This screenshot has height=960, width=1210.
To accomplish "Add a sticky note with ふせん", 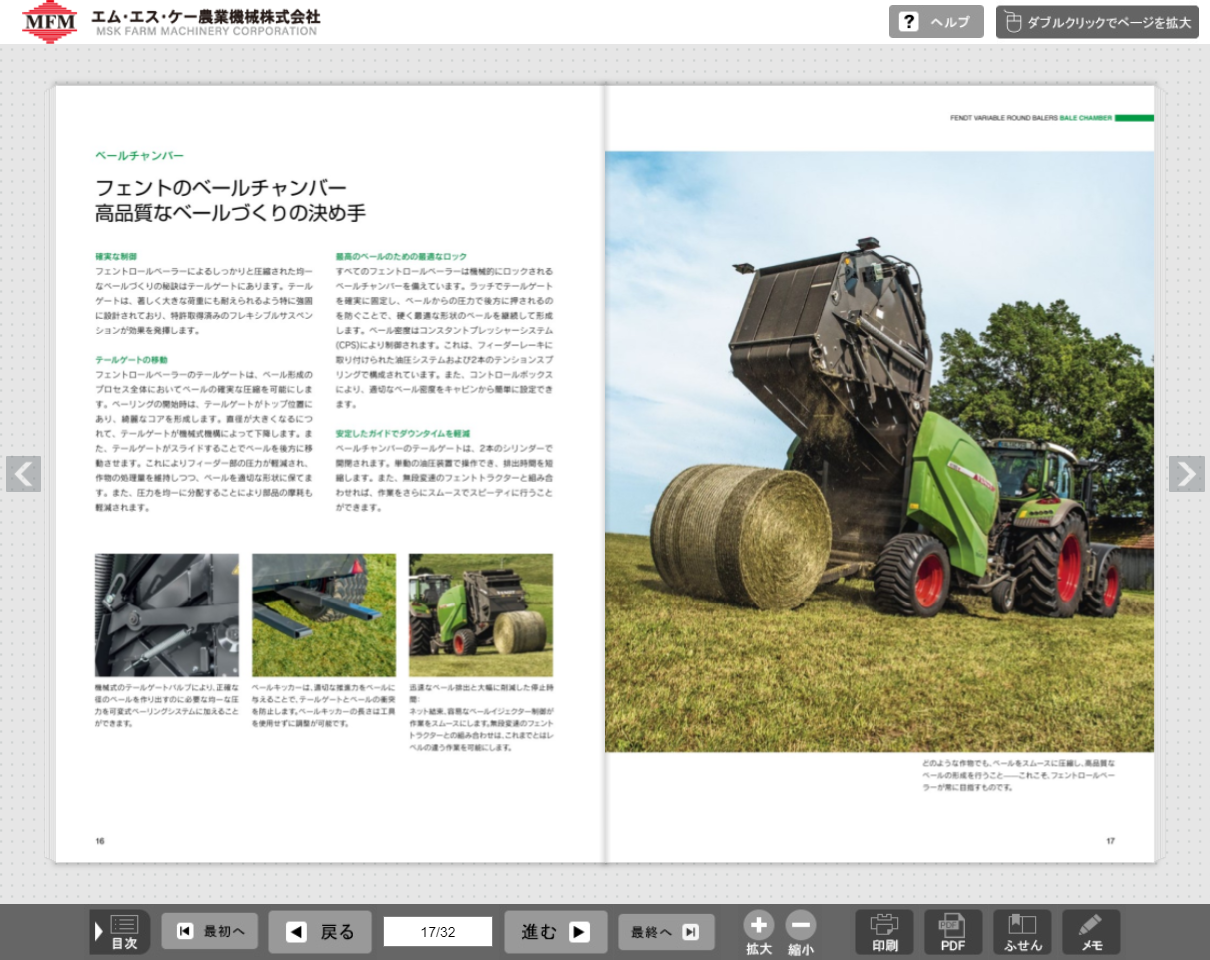I will (1022, 932).
